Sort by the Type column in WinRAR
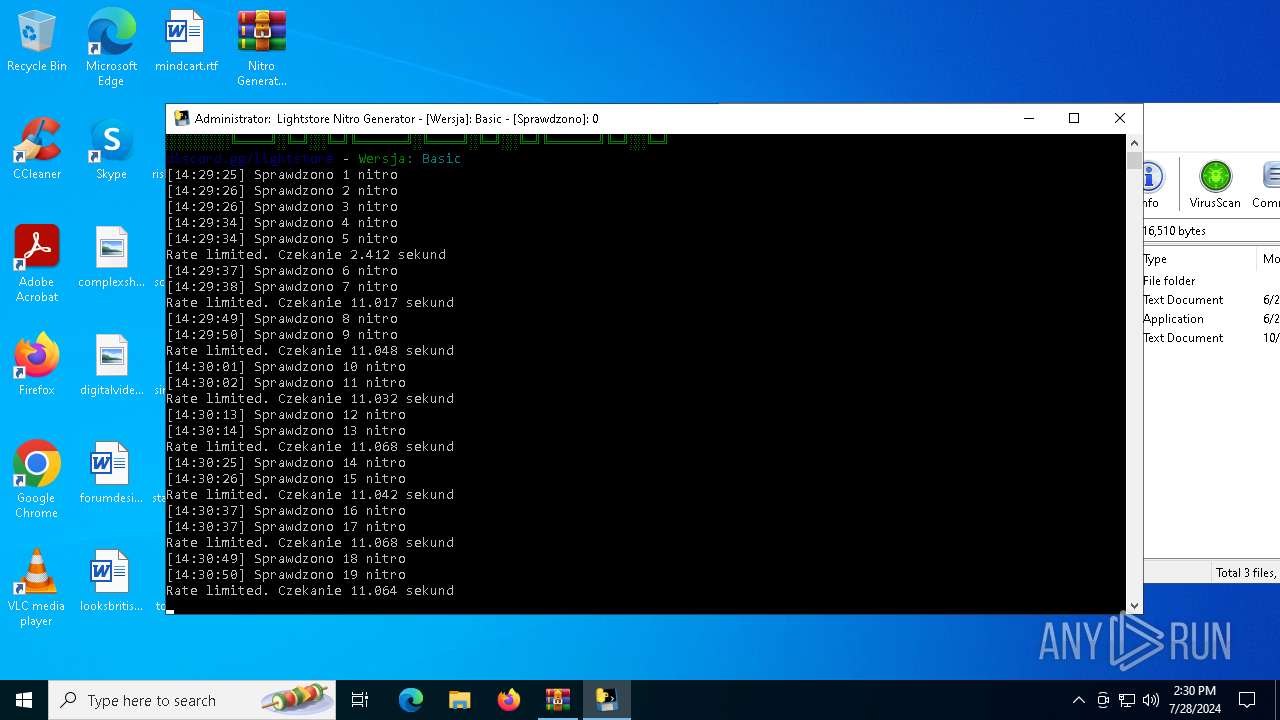Image resolution: width=1280 pixels, height=720 pixels. (1198, 258)
